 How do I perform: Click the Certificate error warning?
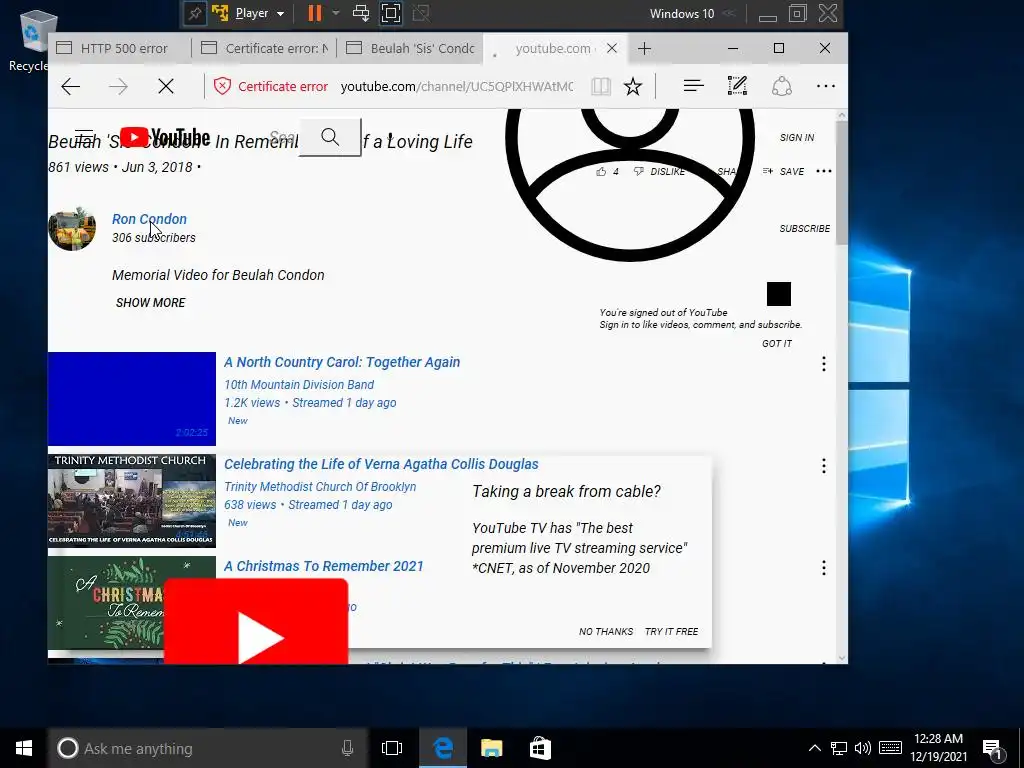click(x=271, y=86)
